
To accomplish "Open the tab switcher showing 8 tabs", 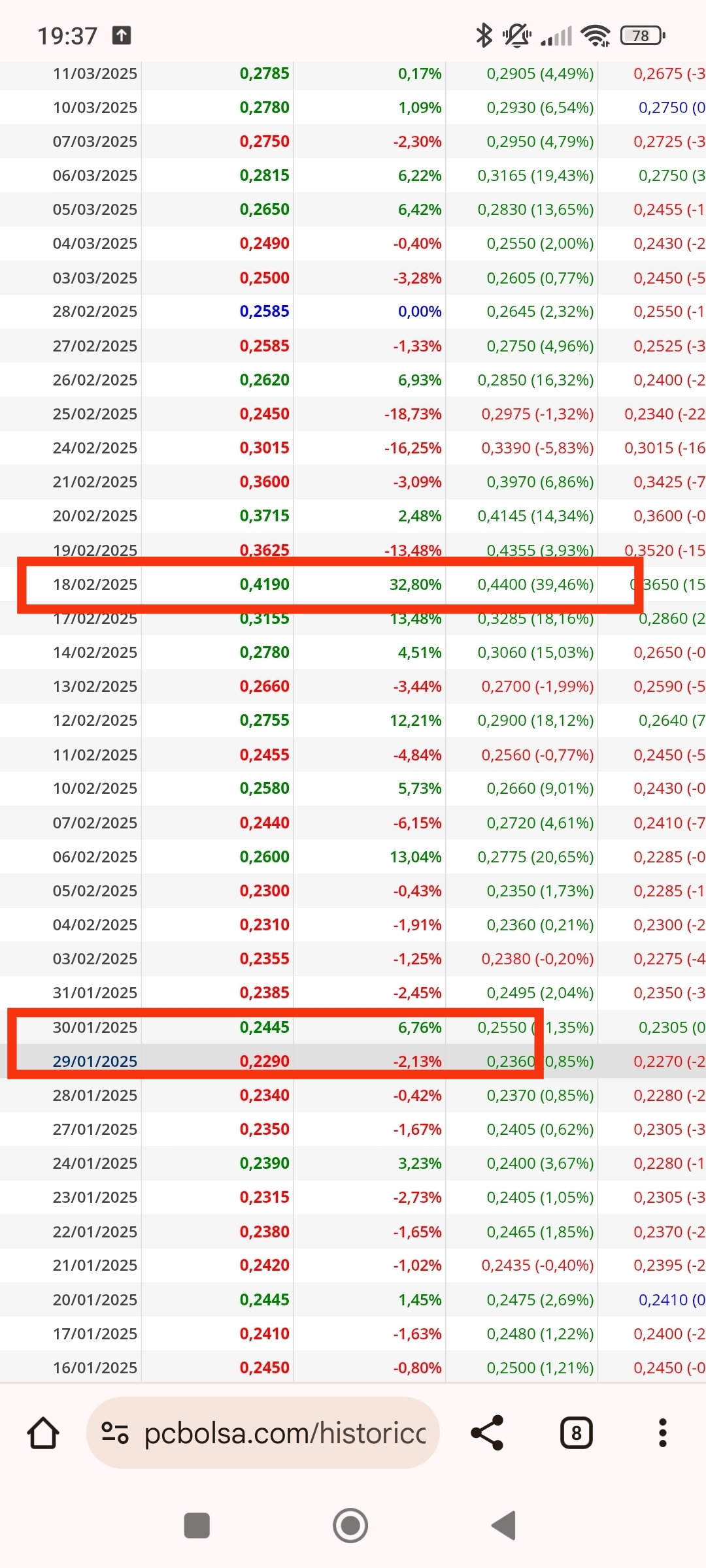I will point(577,1433).
